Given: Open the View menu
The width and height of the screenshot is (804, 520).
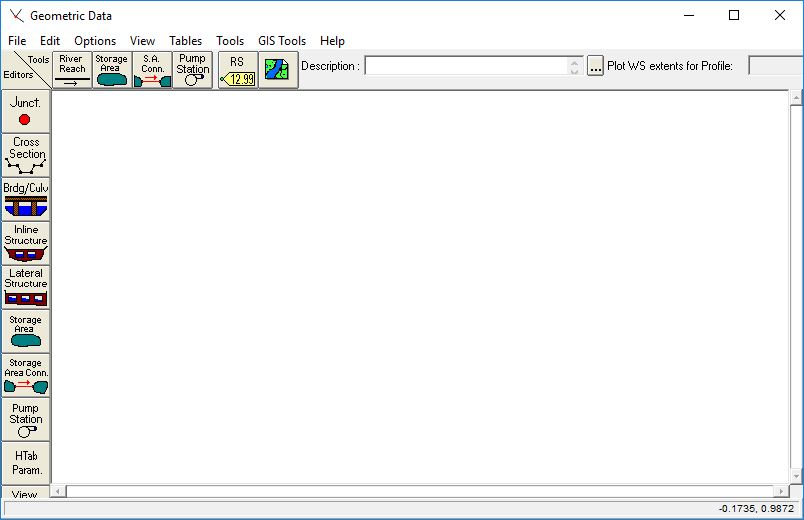Looking at the screenshot, I should click(x=142, y=41).
